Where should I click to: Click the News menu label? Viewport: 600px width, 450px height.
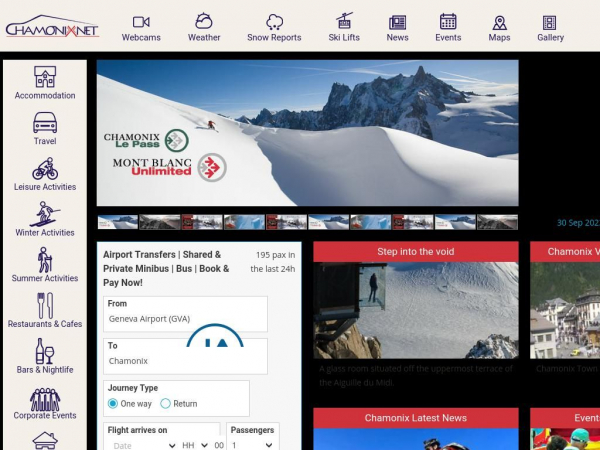point(397,38)
